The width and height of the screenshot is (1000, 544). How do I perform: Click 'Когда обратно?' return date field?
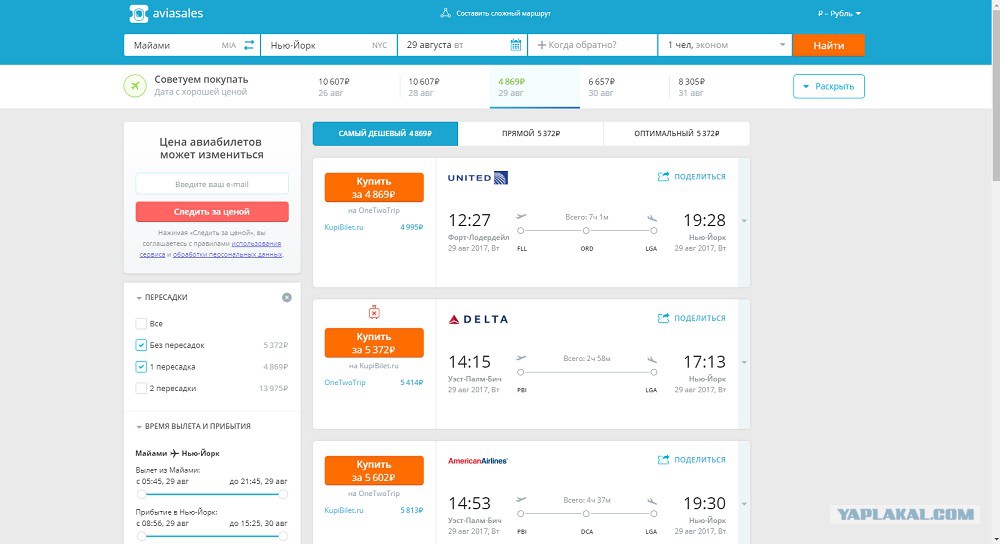pyautogui.click(x=592, y=45)
